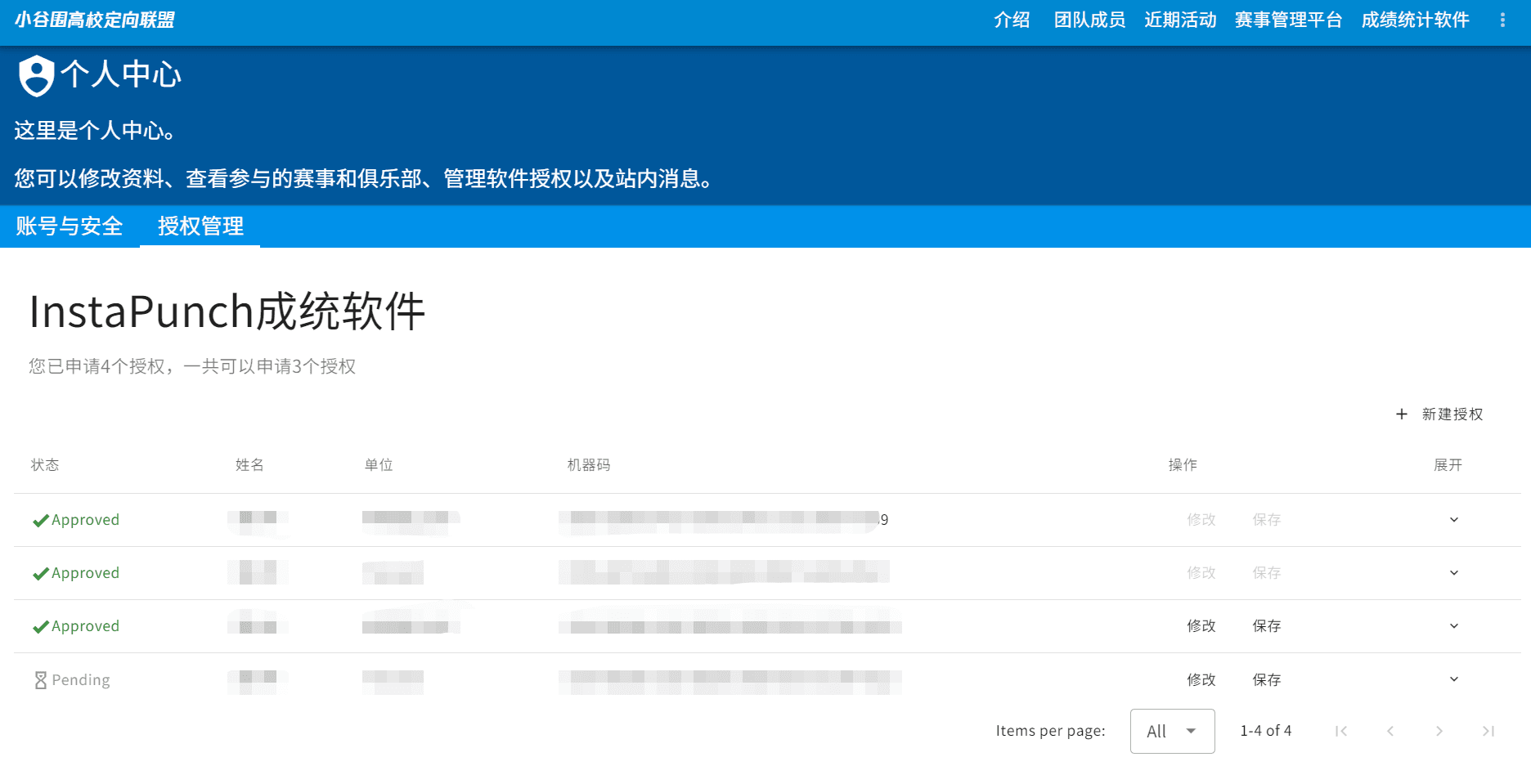Click the Pending status label
1531x784 pixels.
[81, 680]
